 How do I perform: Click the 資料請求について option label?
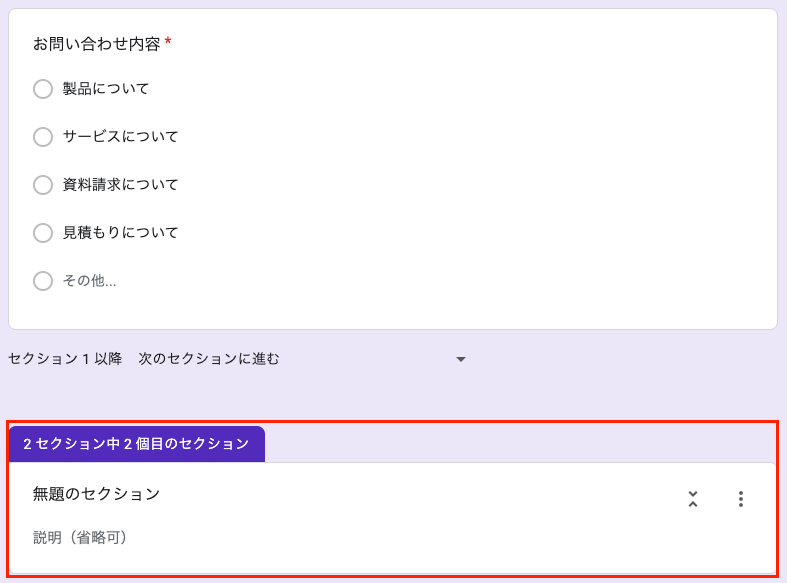coord(121,185)
